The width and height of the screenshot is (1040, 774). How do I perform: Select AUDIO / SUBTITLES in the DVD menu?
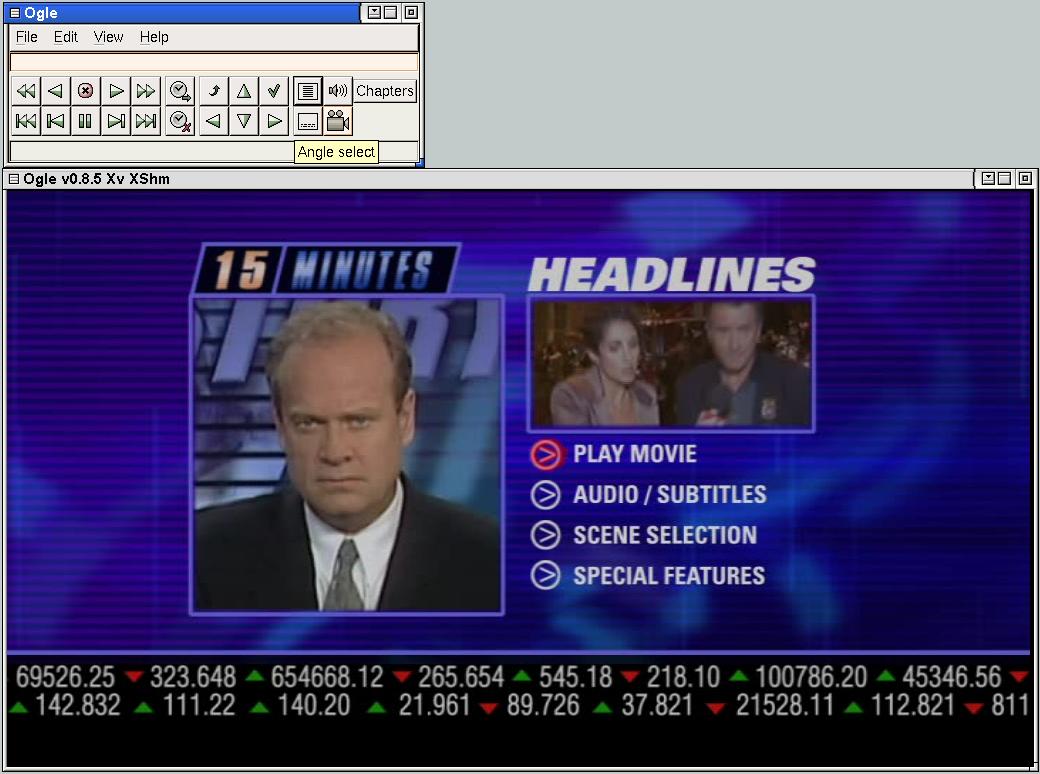(649, 495)
